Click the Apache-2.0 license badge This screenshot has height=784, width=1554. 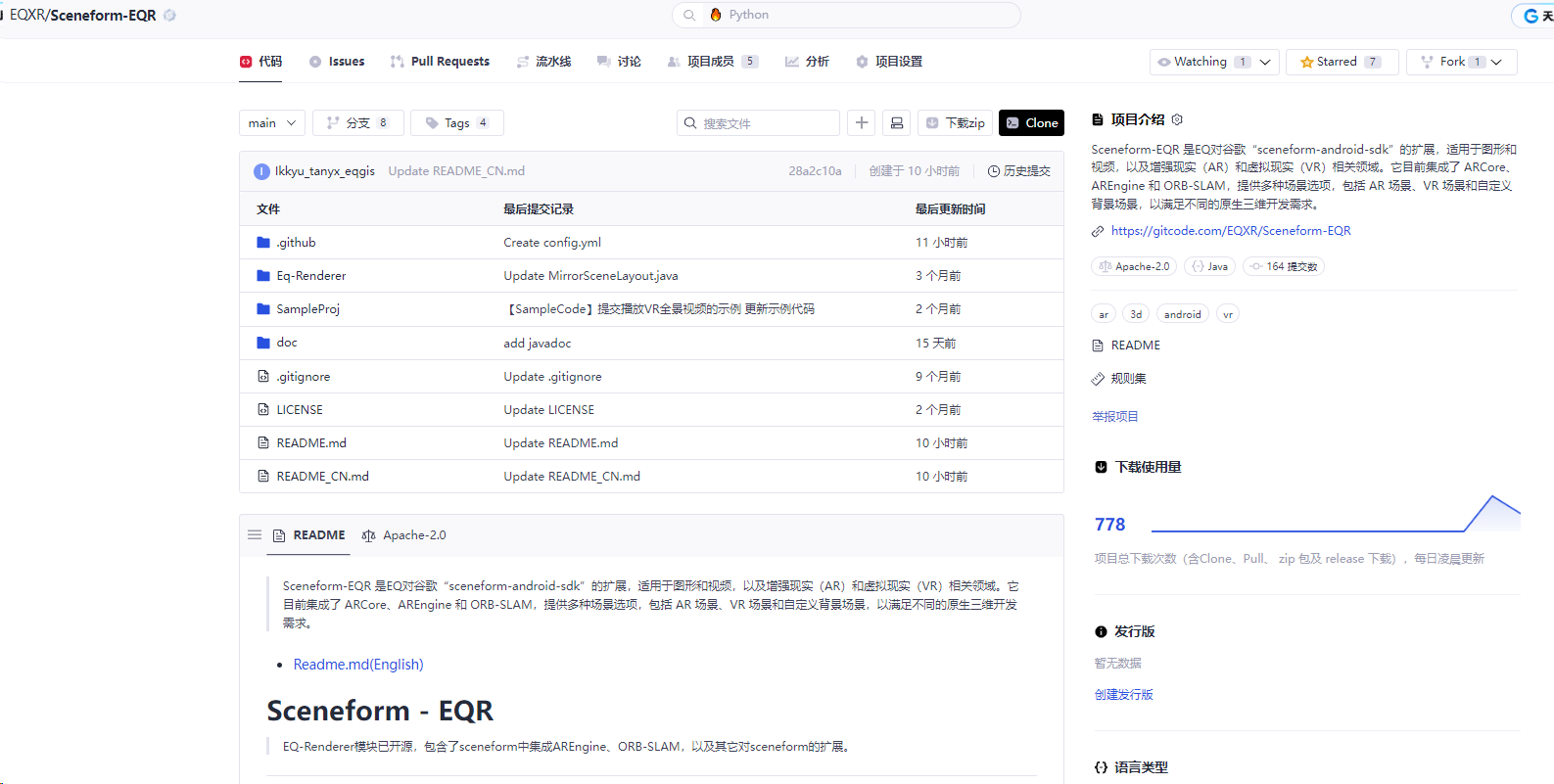[1134, 266]
